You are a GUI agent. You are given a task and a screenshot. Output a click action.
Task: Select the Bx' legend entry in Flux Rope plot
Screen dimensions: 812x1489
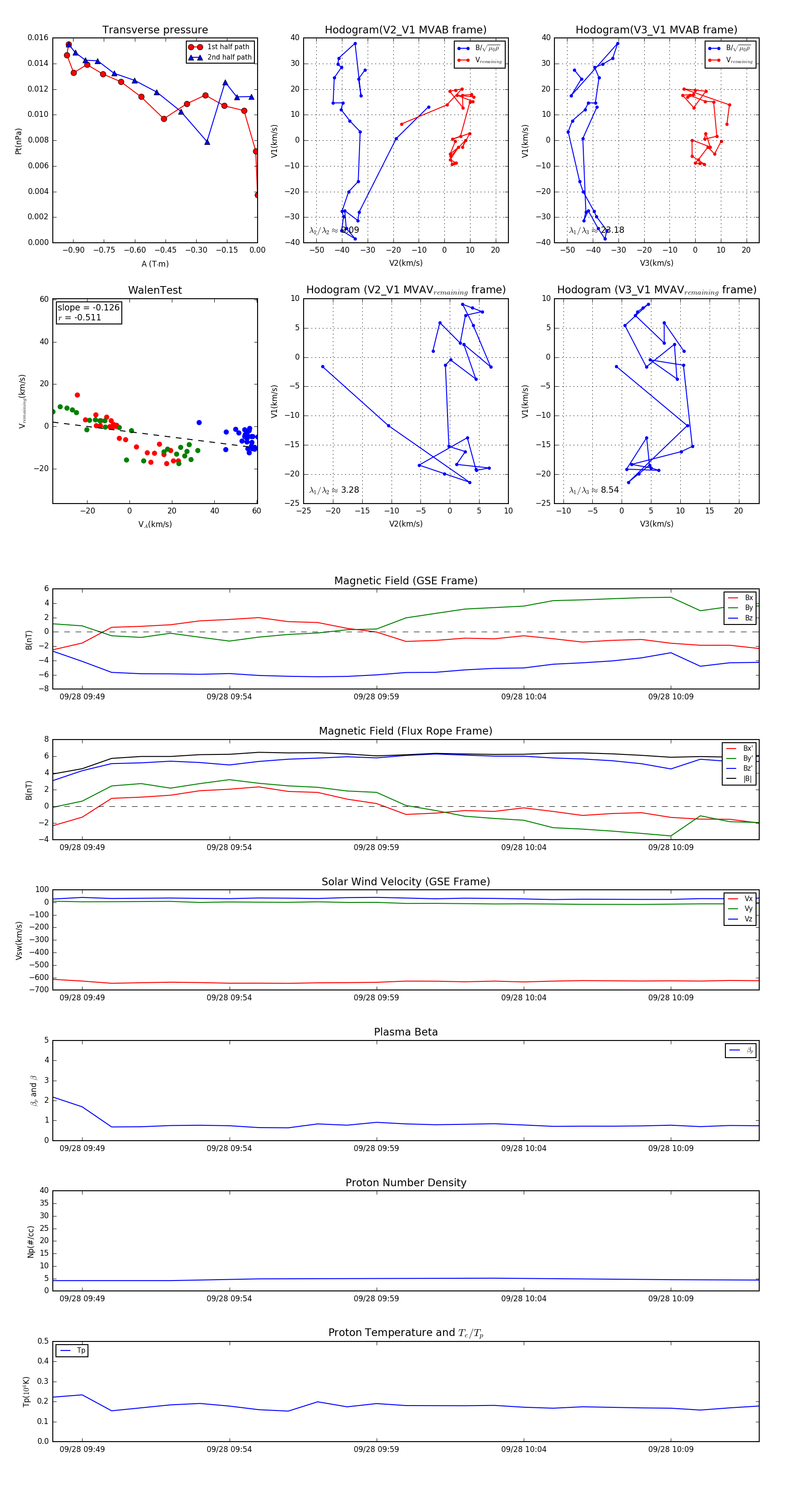(x=739, y=748)
